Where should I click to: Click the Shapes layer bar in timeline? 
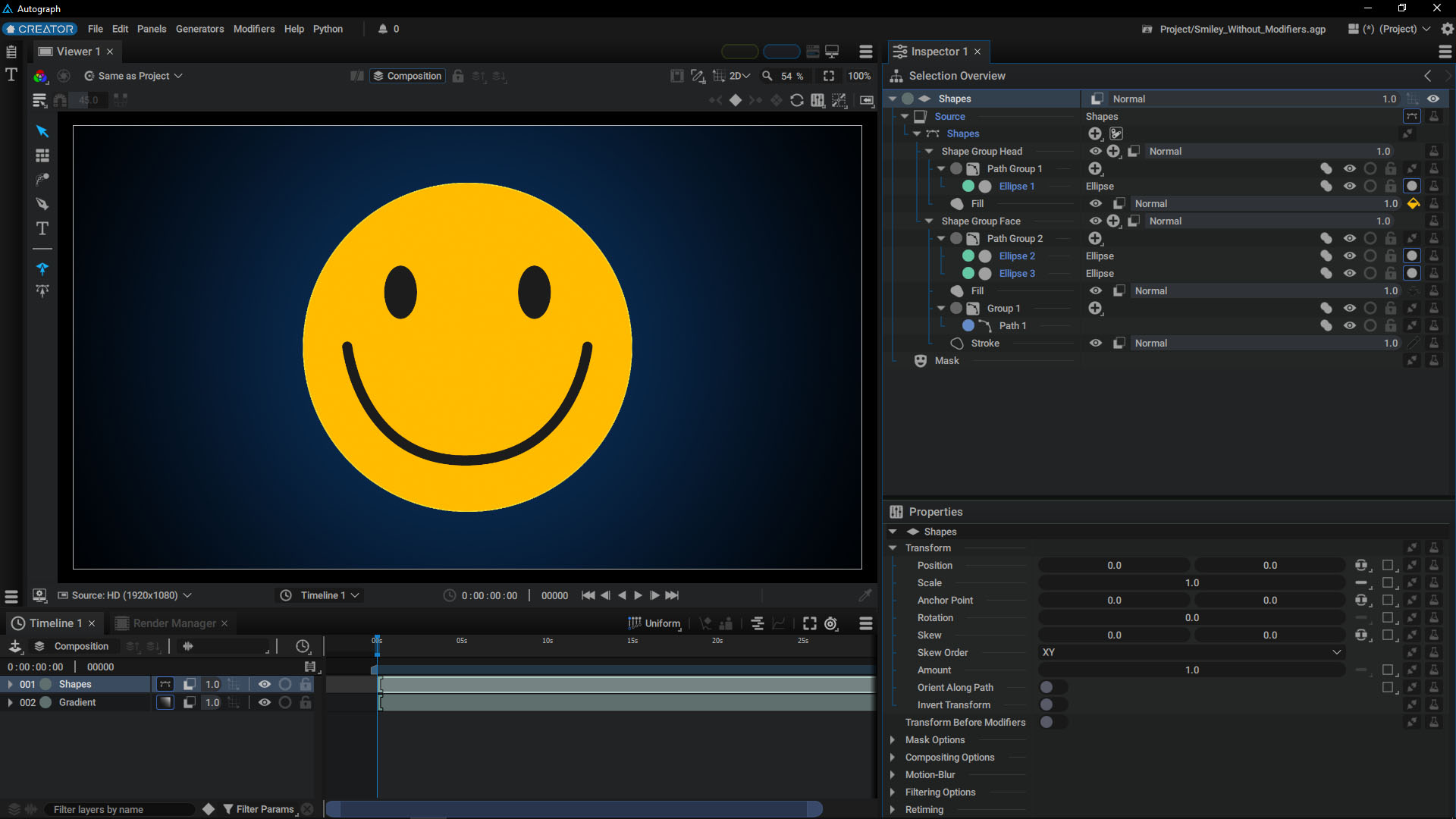(x=626, y=685)
